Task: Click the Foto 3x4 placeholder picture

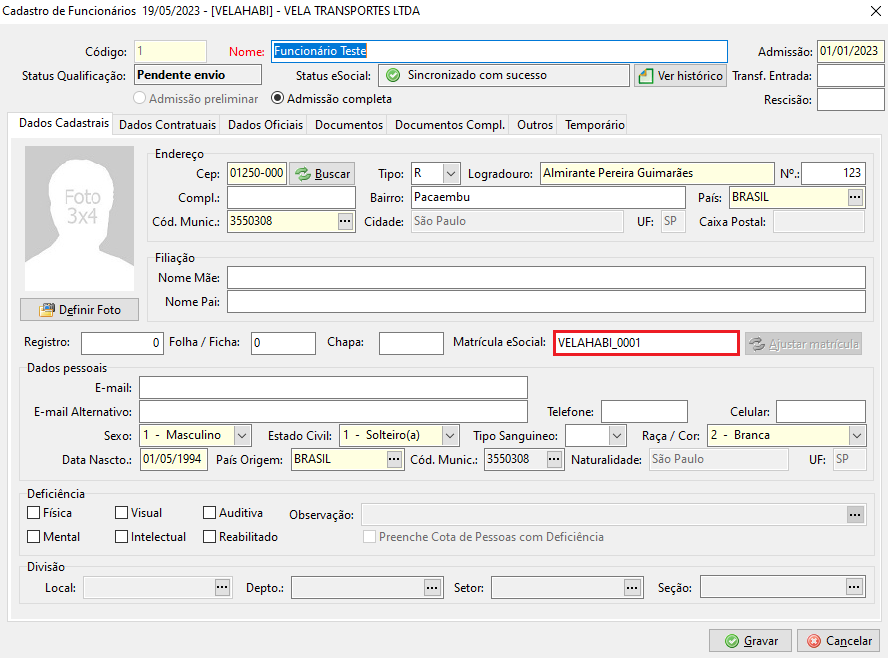Action: point(79,219)
